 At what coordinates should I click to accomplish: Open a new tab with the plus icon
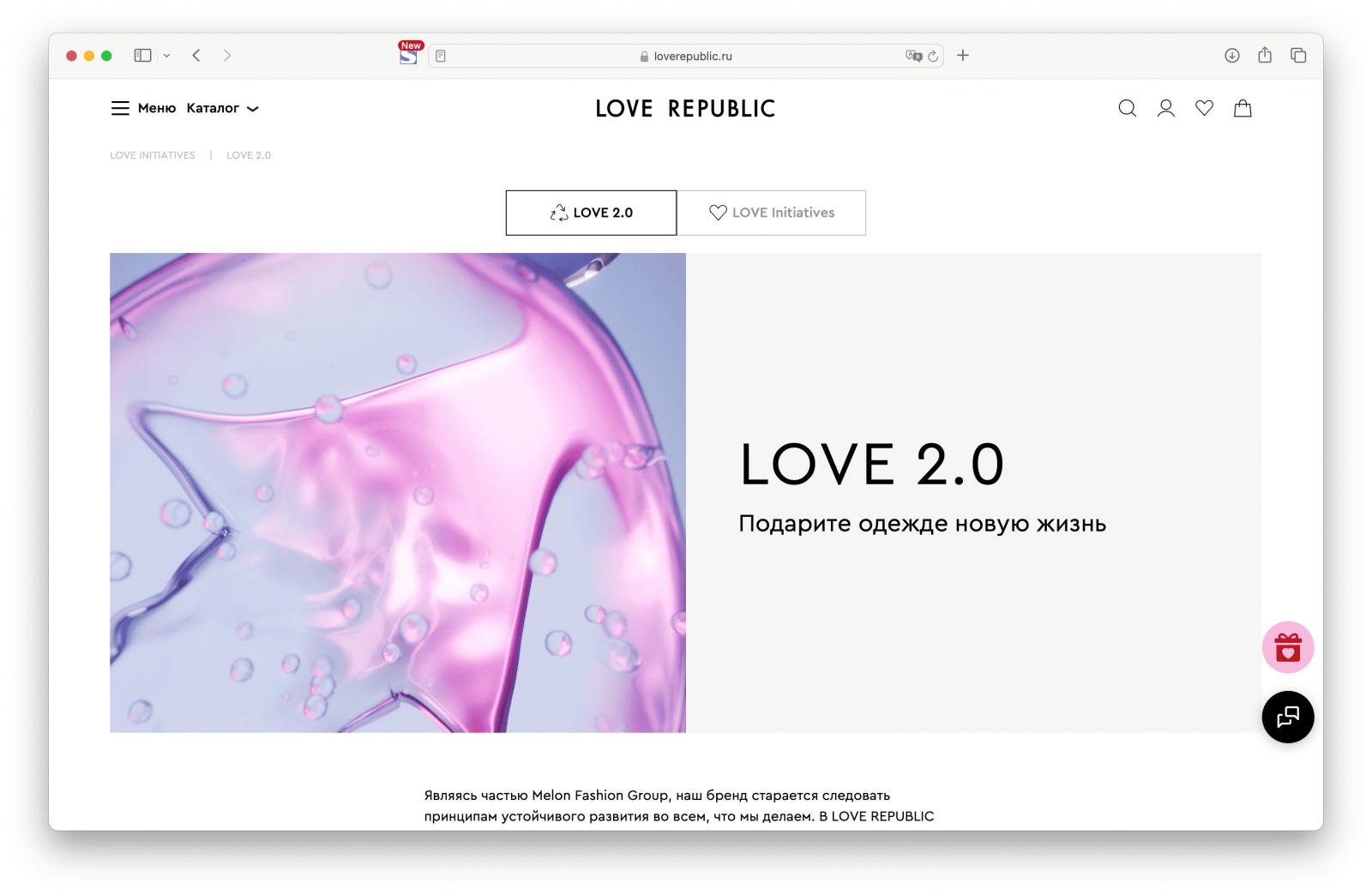pyautogui.click(x=963, y=56)
